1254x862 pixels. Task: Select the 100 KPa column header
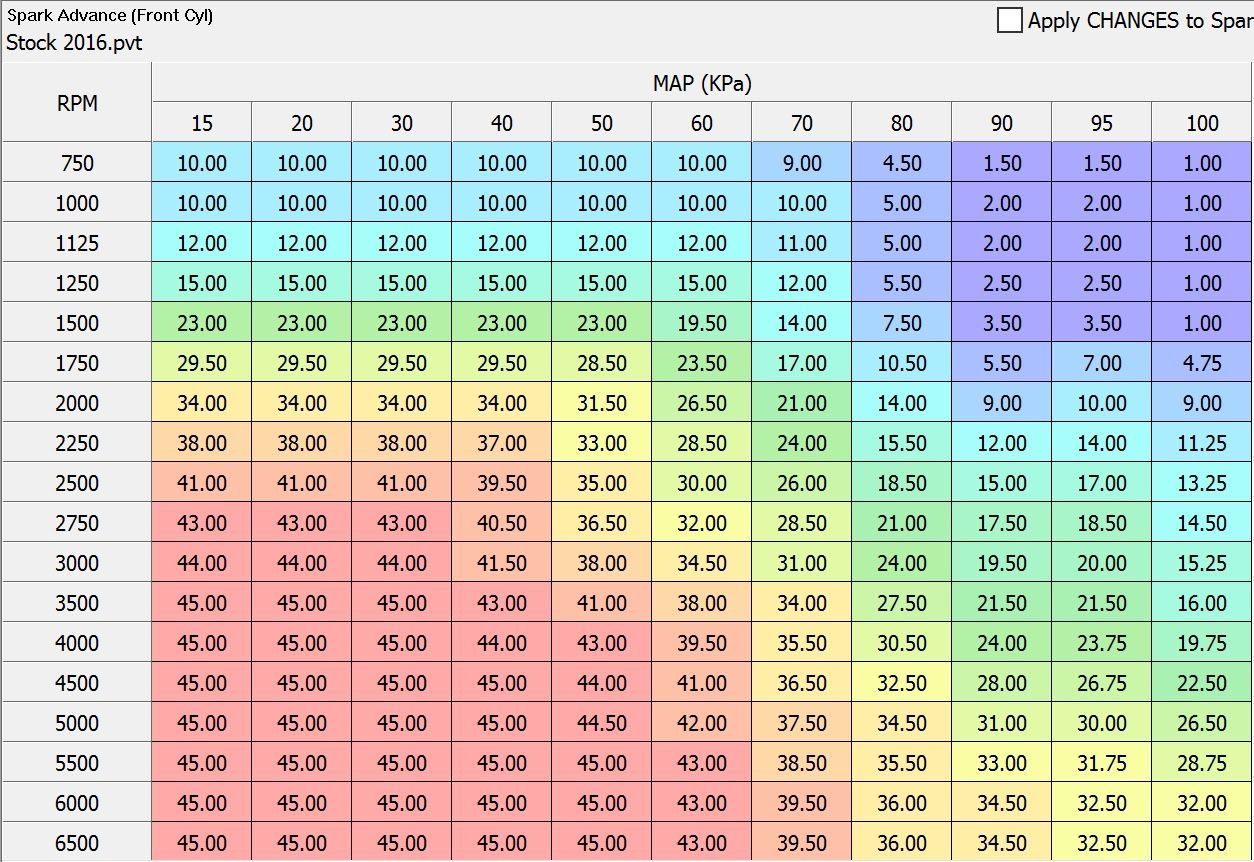(x=1201, y=122)
